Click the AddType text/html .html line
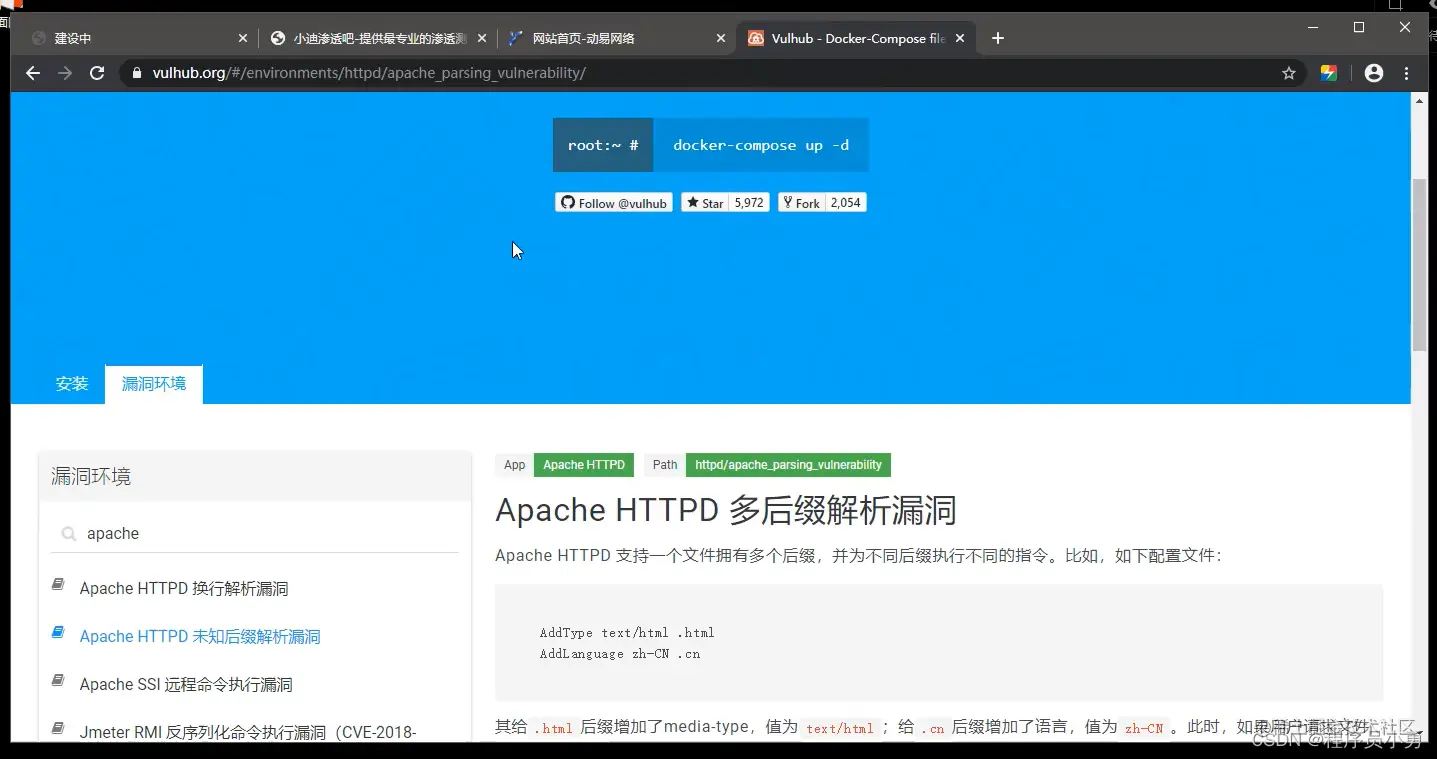Viewport: 1437px width, 759px height. click(627, 632)
